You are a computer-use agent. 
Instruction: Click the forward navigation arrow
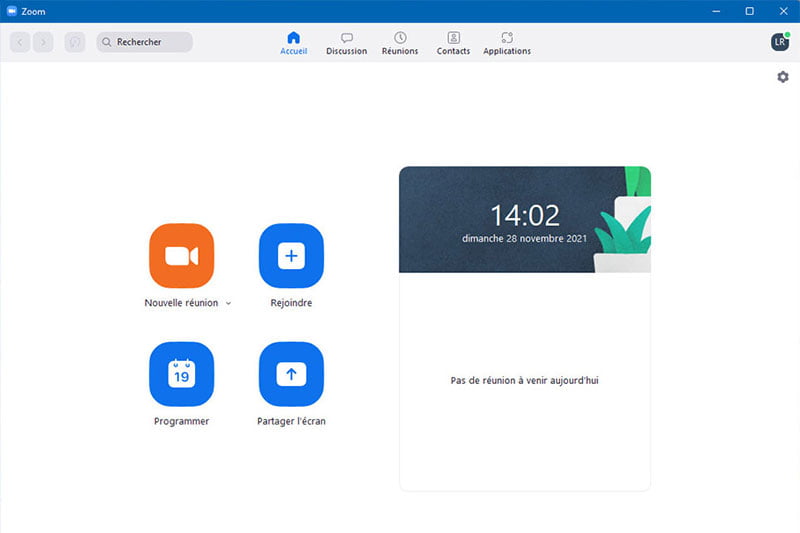point(43,42)
